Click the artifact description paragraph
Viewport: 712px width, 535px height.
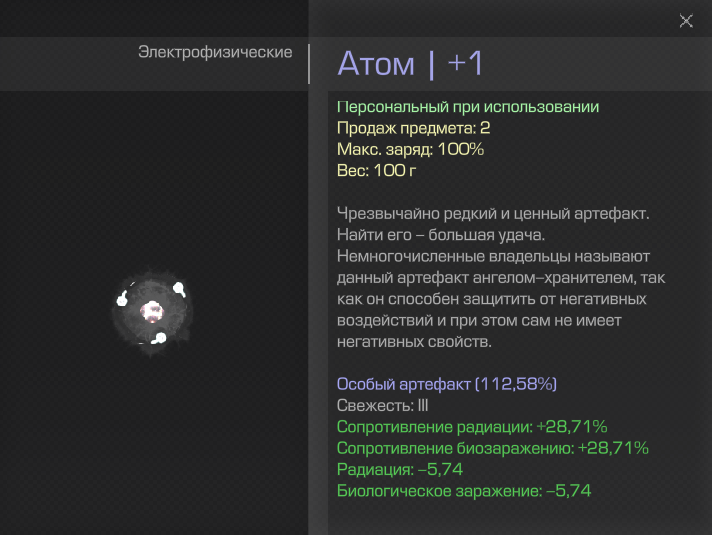[x=501, y=277]
